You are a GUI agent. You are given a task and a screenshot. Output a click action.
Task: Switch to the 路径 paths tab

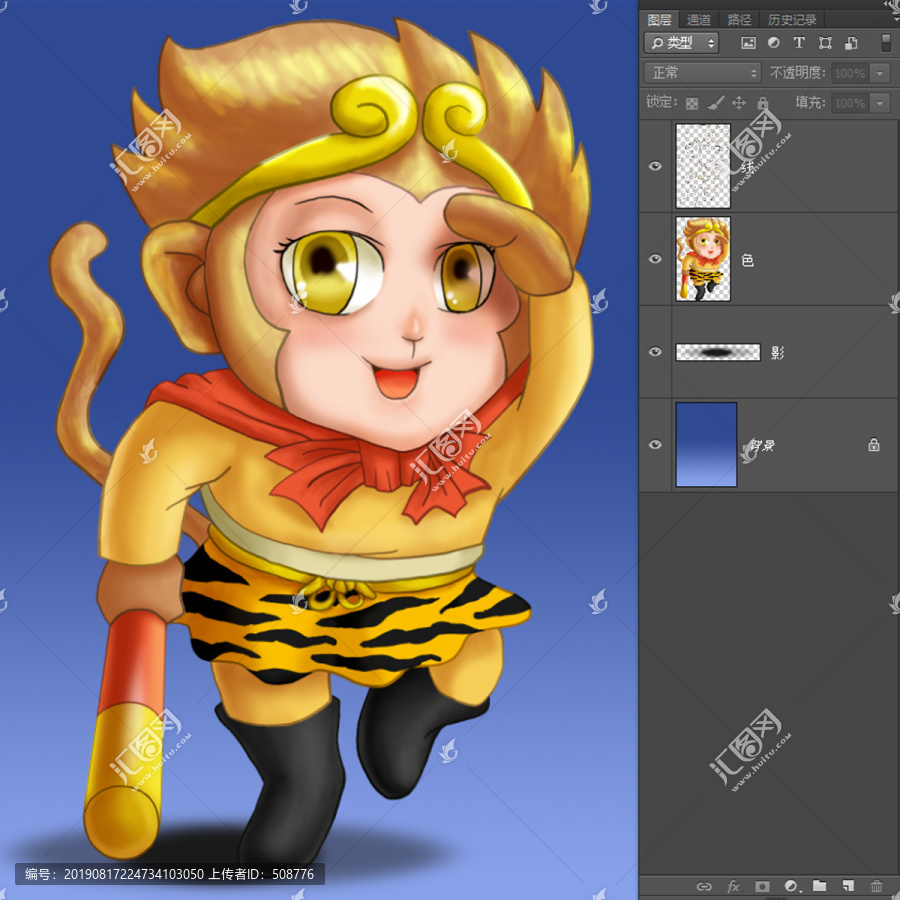[739, 20]
